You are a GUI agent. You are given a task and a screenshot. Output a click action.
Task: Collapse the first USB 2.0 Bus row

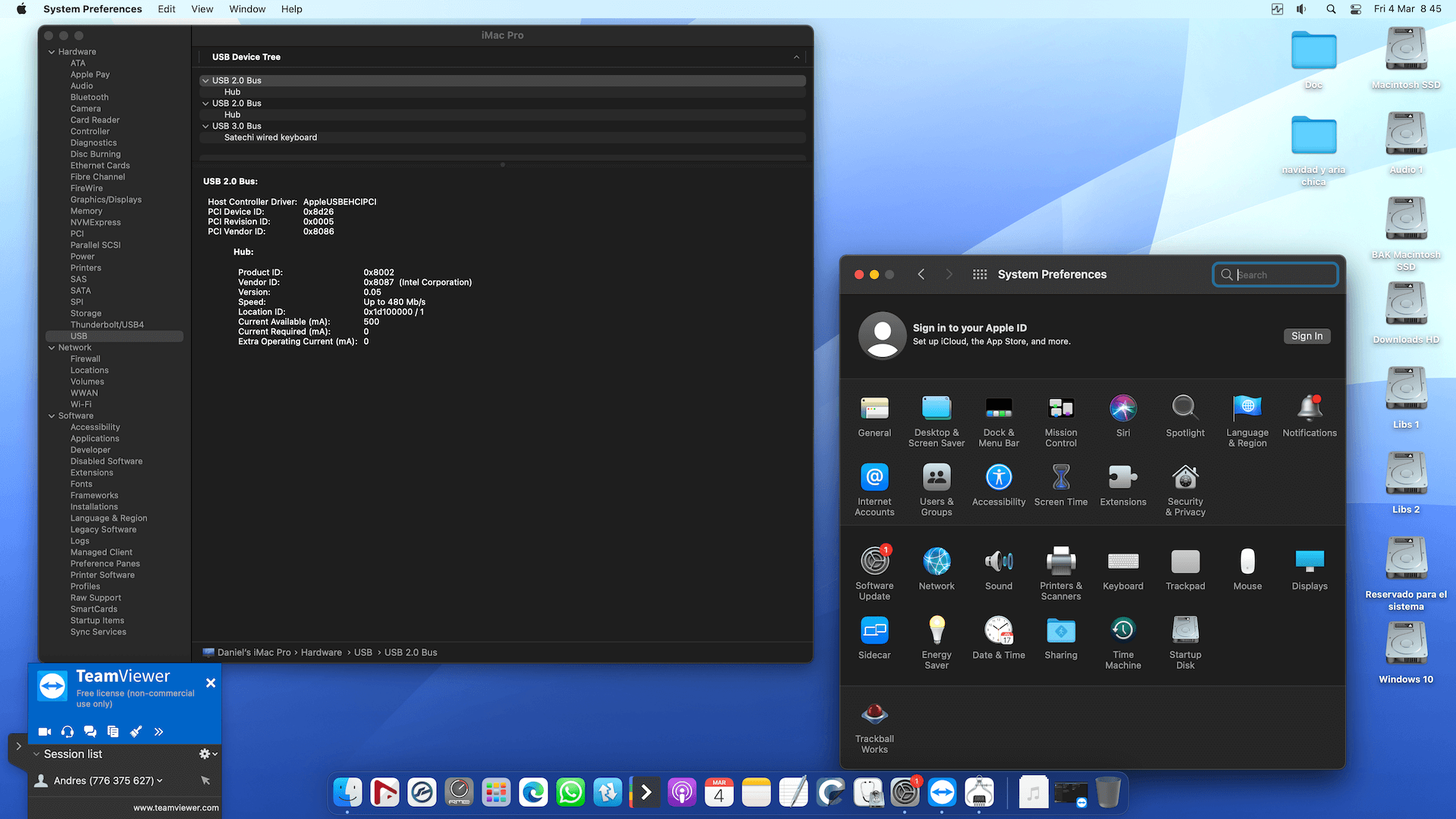tap(205, 80)
